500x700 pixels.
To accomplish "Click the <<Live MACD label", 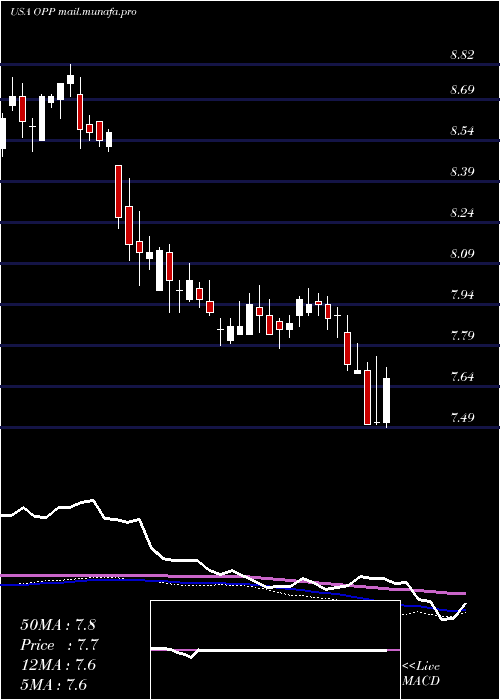I will click(421, 674).
